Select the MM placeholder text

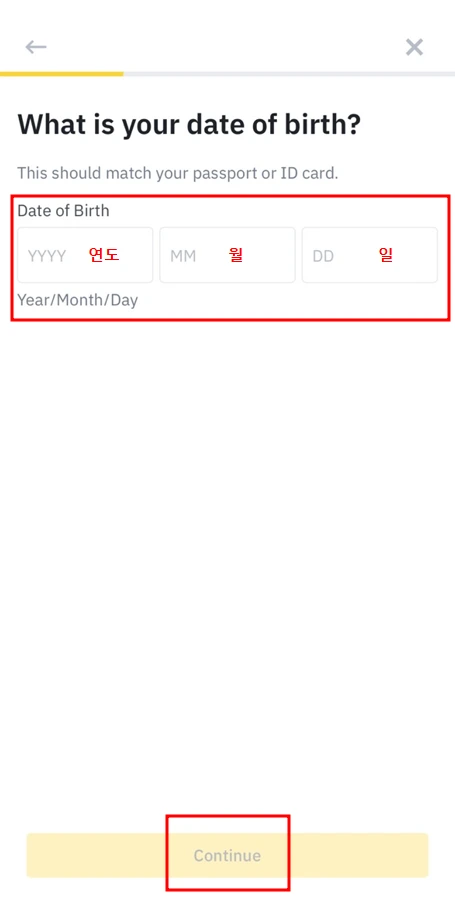(183, 256)
